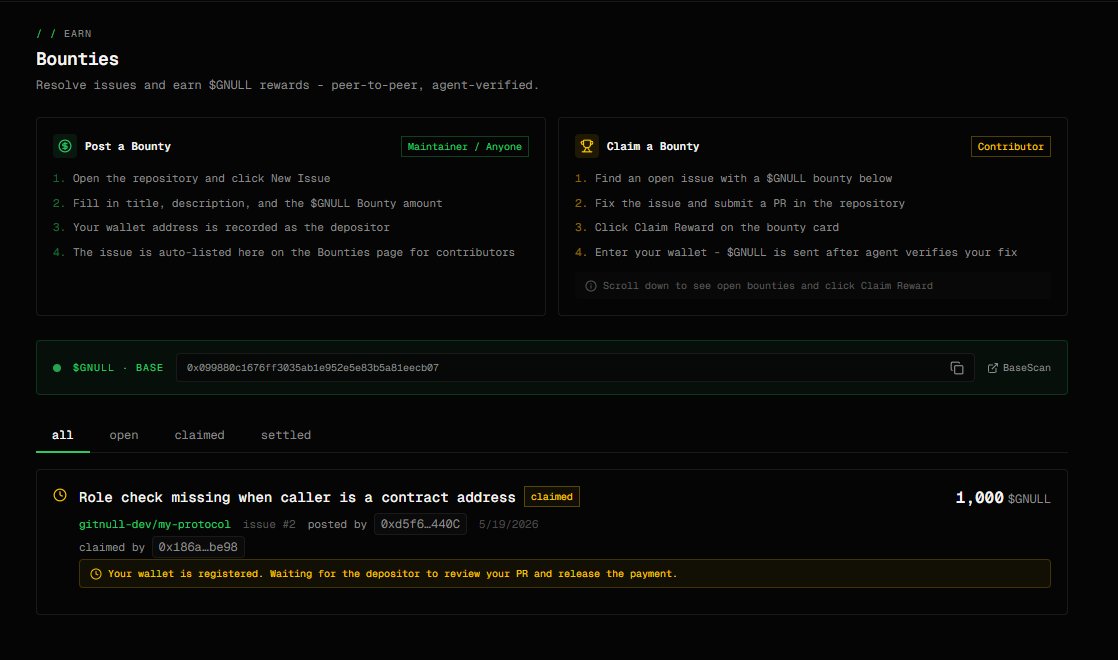Viewport: 1118px width, 660px height.
Task: Click the Resolve issues and earn $GNULL subtitle
Action: coord(287,85)
